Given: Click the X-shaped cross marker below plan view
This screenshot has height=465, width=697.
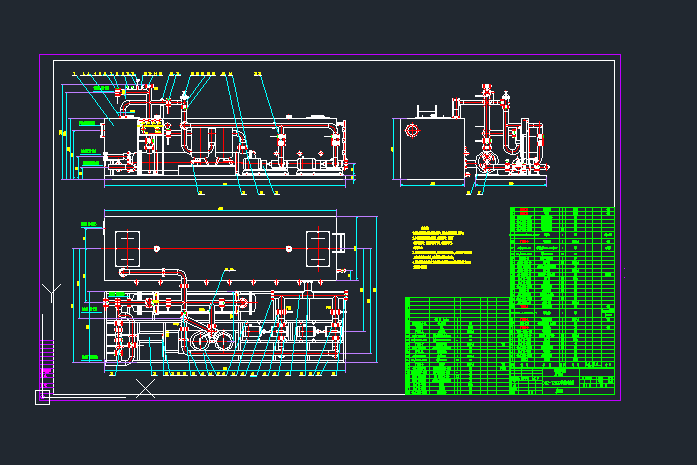Looking at the screenshot, I should [146, 388].
